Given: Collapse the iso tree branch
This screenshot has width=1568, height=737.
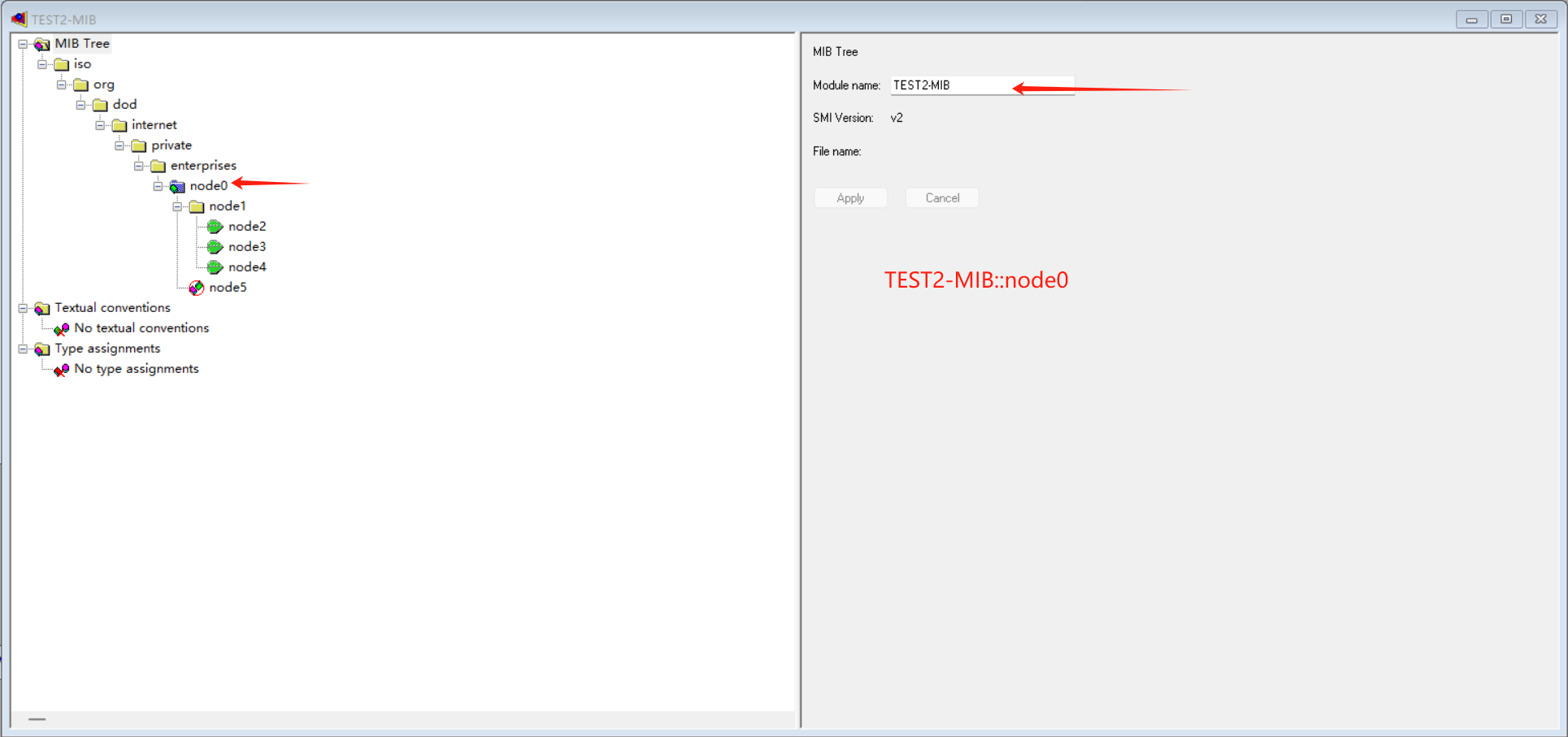Looking at the screenshot, I should (x=42, y=64).
